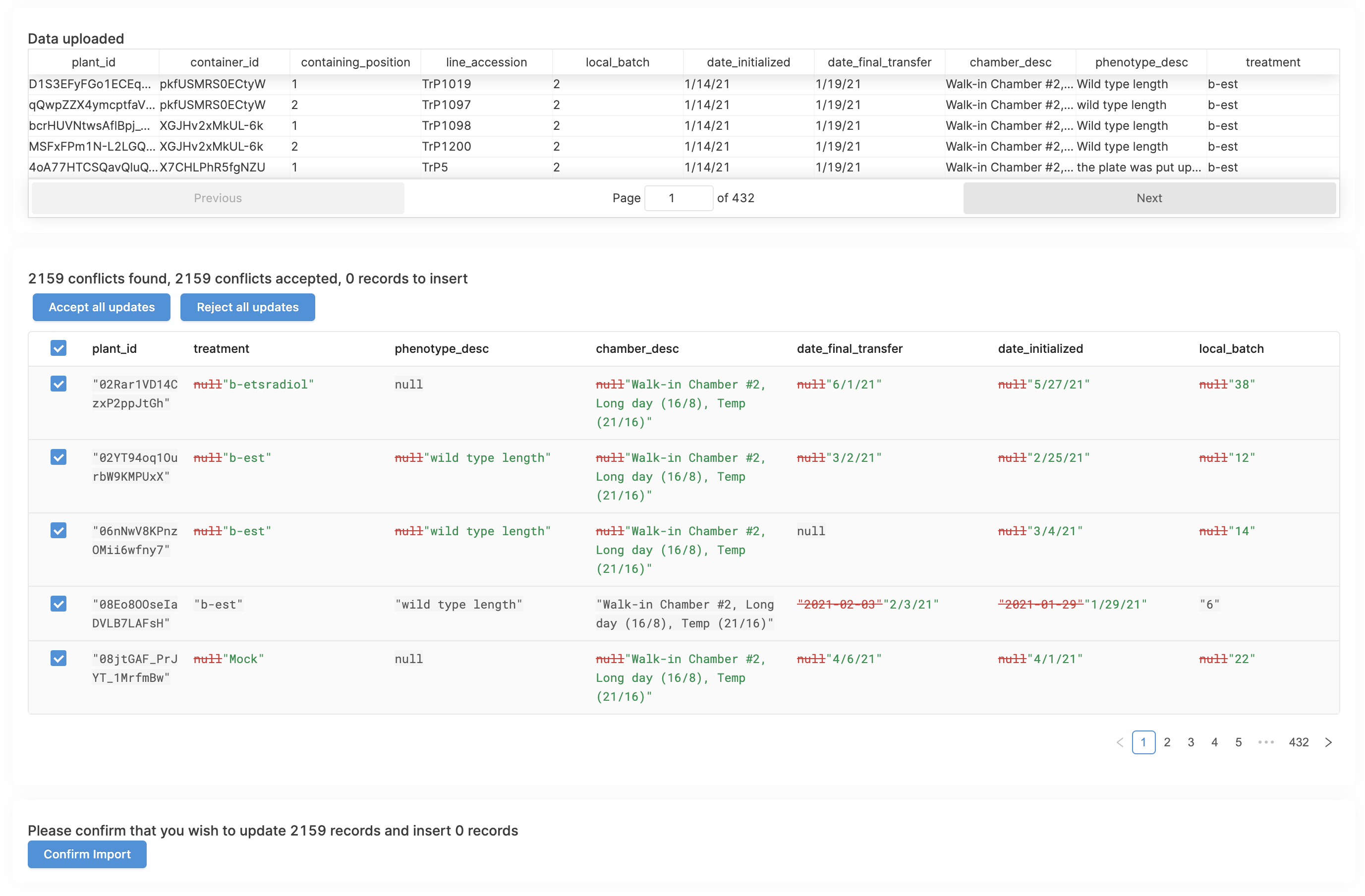Uncheck the row for plant 02Rar1VD14CzxP2ppJtGh
The image size is (1365, 896).
[58, 384]
